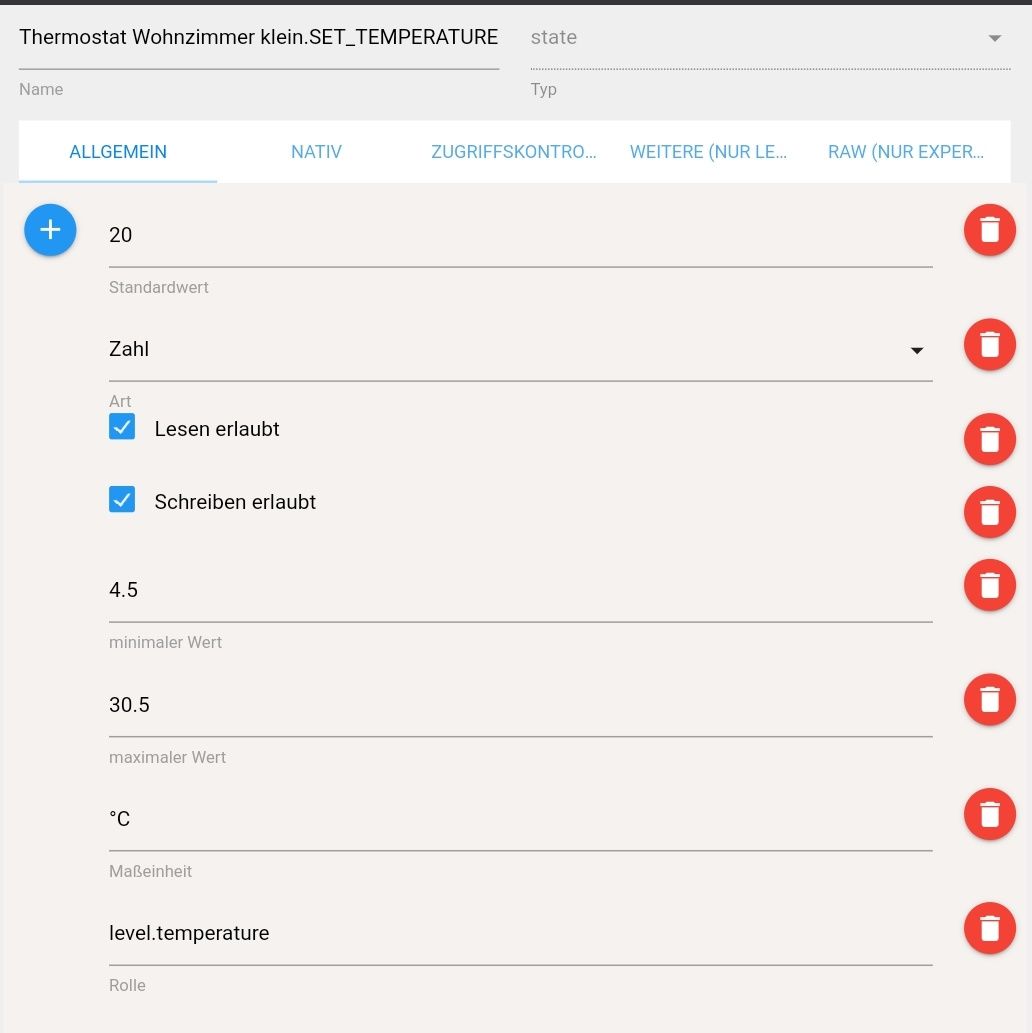Remove the Lesen erlaubt entry via trash icon

pos(989,439)
